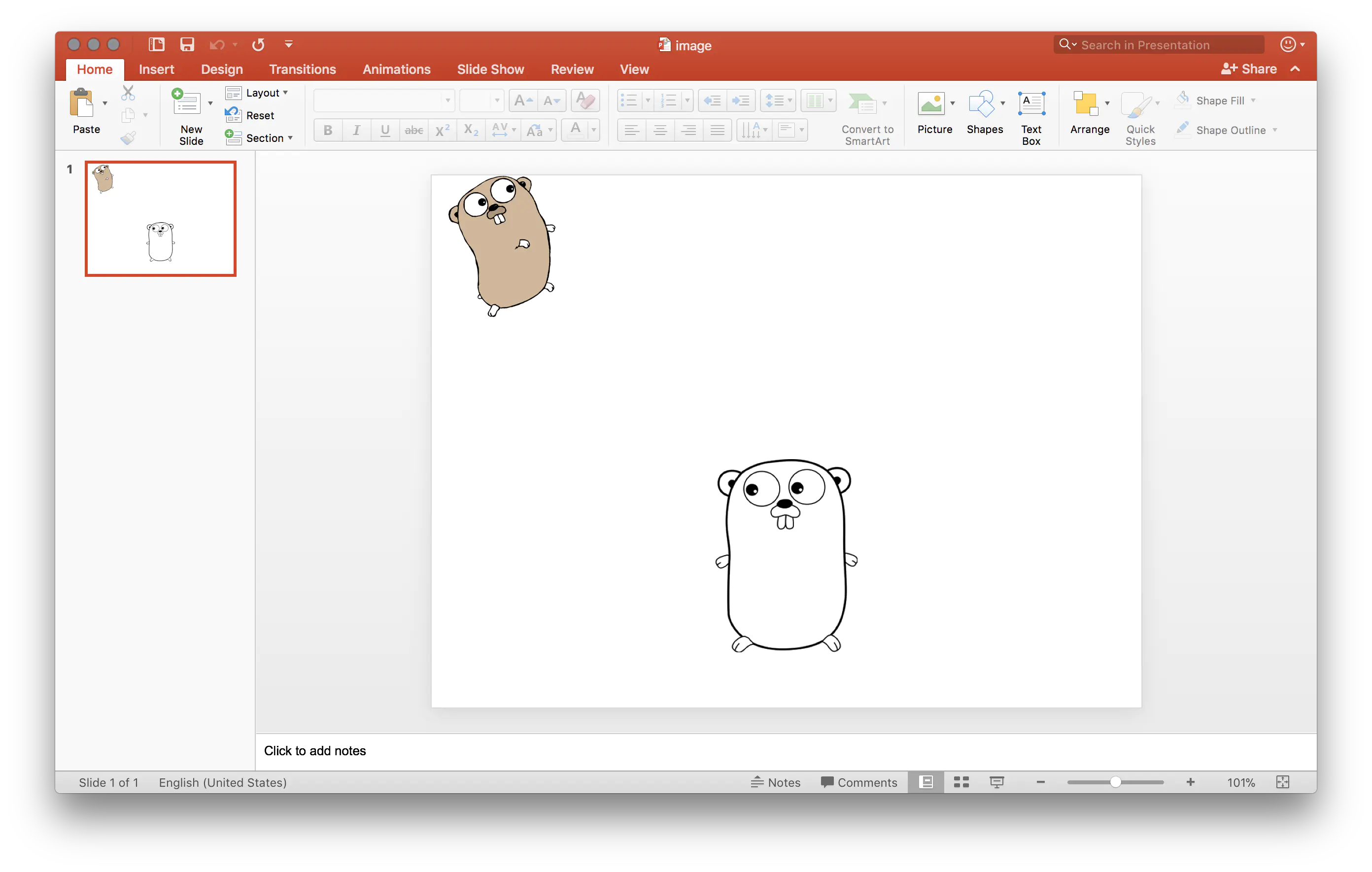Click the fit slide to window icon
Viewport: 1372px width, 872px height.
tap(1282, 782)
